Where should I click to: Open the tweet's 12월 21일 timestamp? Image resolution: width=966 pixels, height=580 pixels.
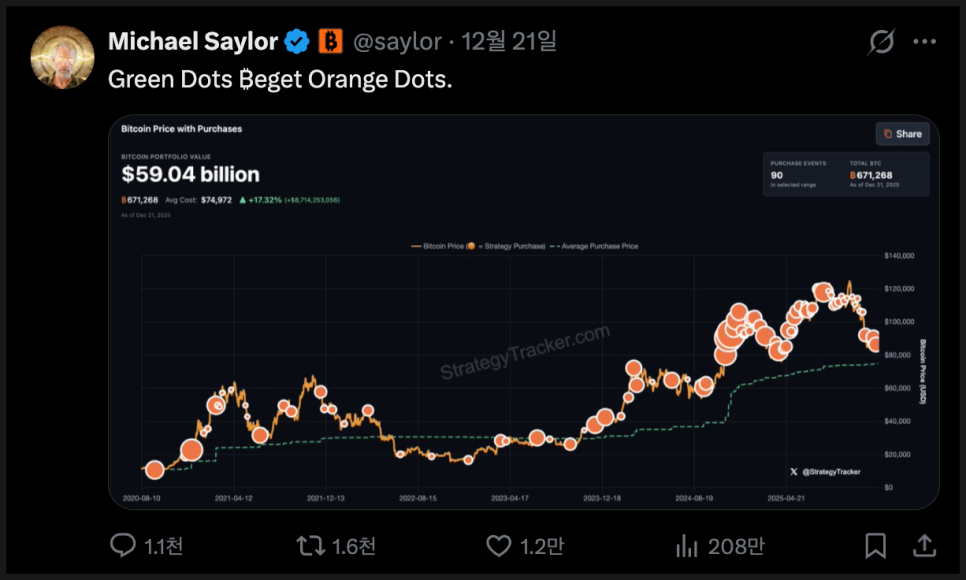[509, 42]
